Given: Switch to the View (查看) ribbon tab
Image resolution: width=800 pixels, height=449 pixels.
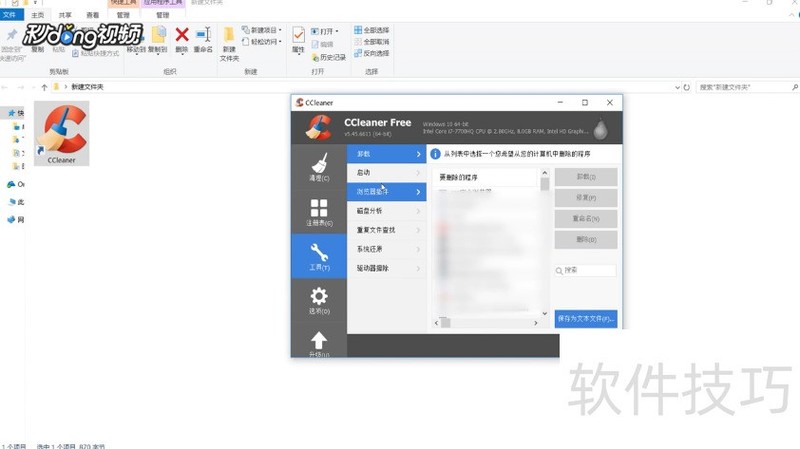Looking at the screenshot, I should tap(92, 15).
